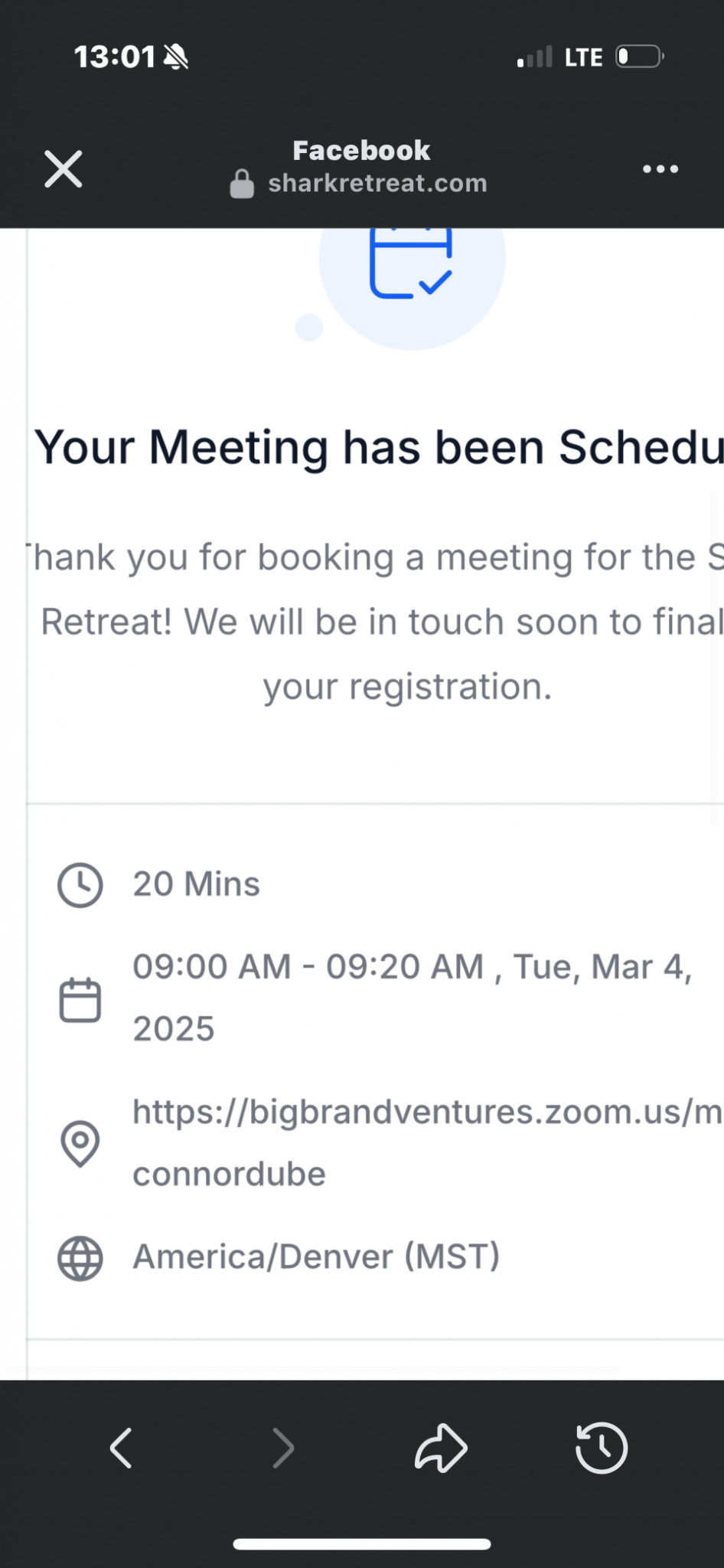
Task: Open the bigbrandventures Zoom meeting link
Action: (426, 1112)
